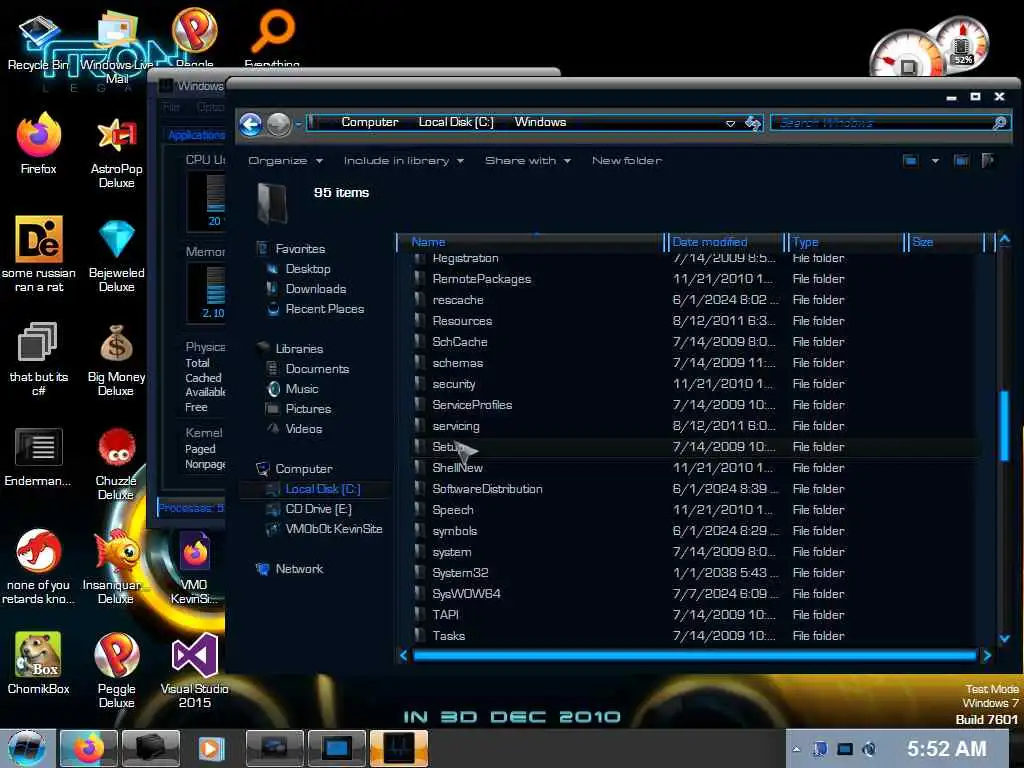Select Local Disk (C:) in address breadcrumb

[456, 122]
